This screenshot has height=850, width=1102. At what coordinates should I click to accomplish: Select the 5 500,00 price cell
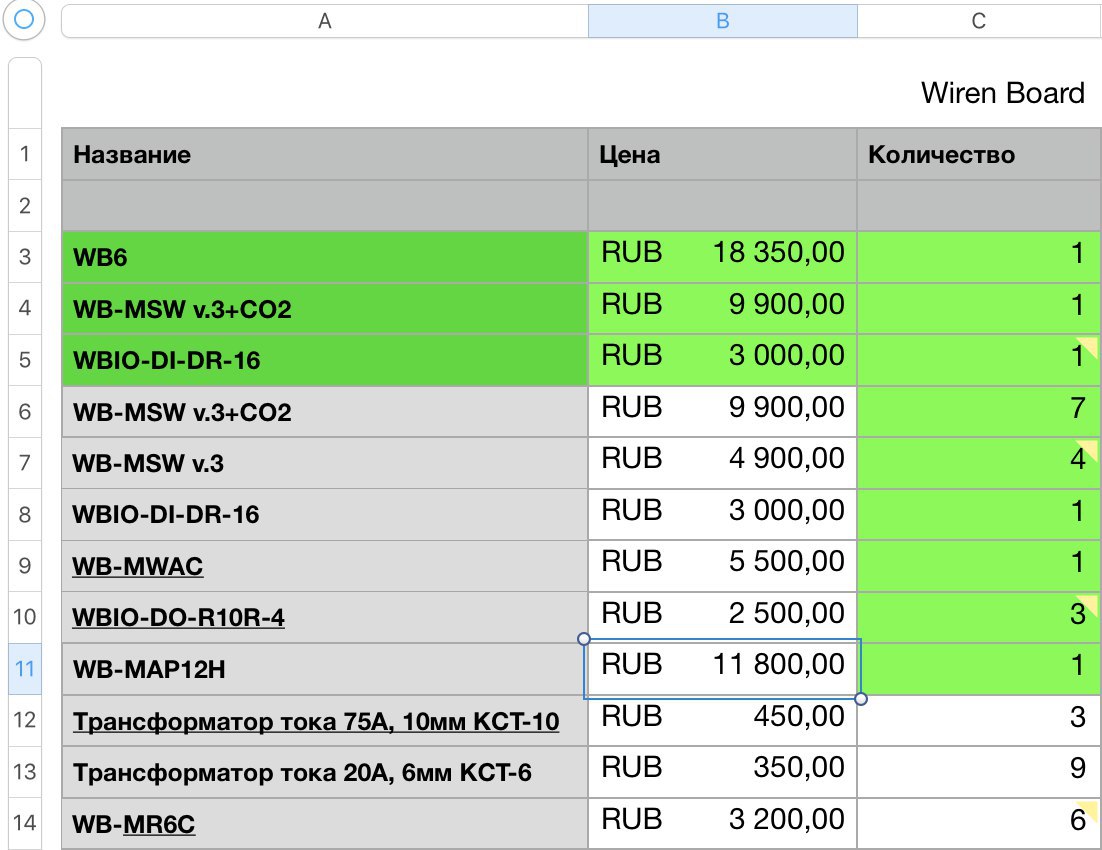(722, 566)
